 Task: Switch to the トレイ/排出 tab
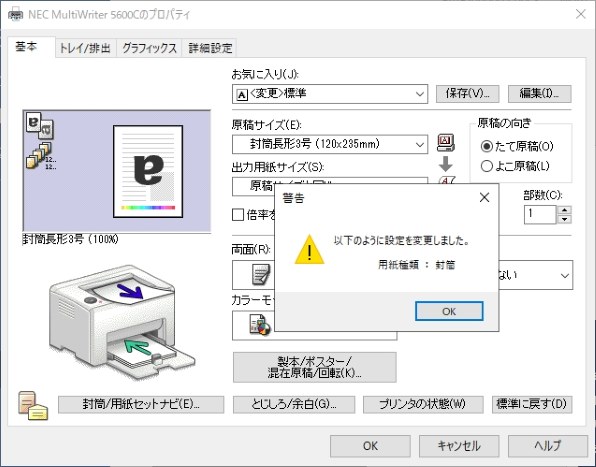point(86,48)
